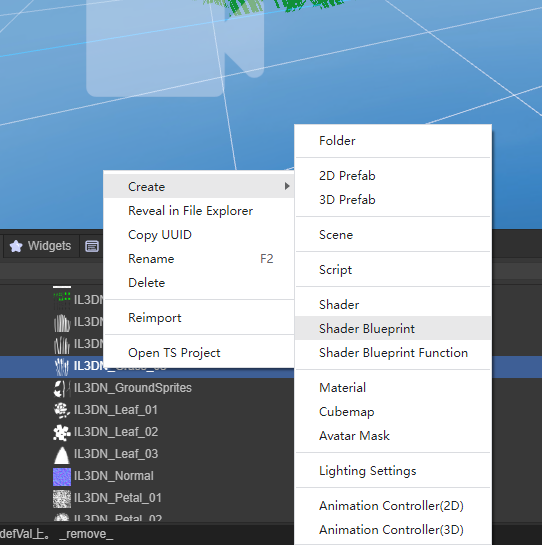Choose Shader Blueprint Function entry
The height and width of the screenshot is (545, 542).
(393, 352)
